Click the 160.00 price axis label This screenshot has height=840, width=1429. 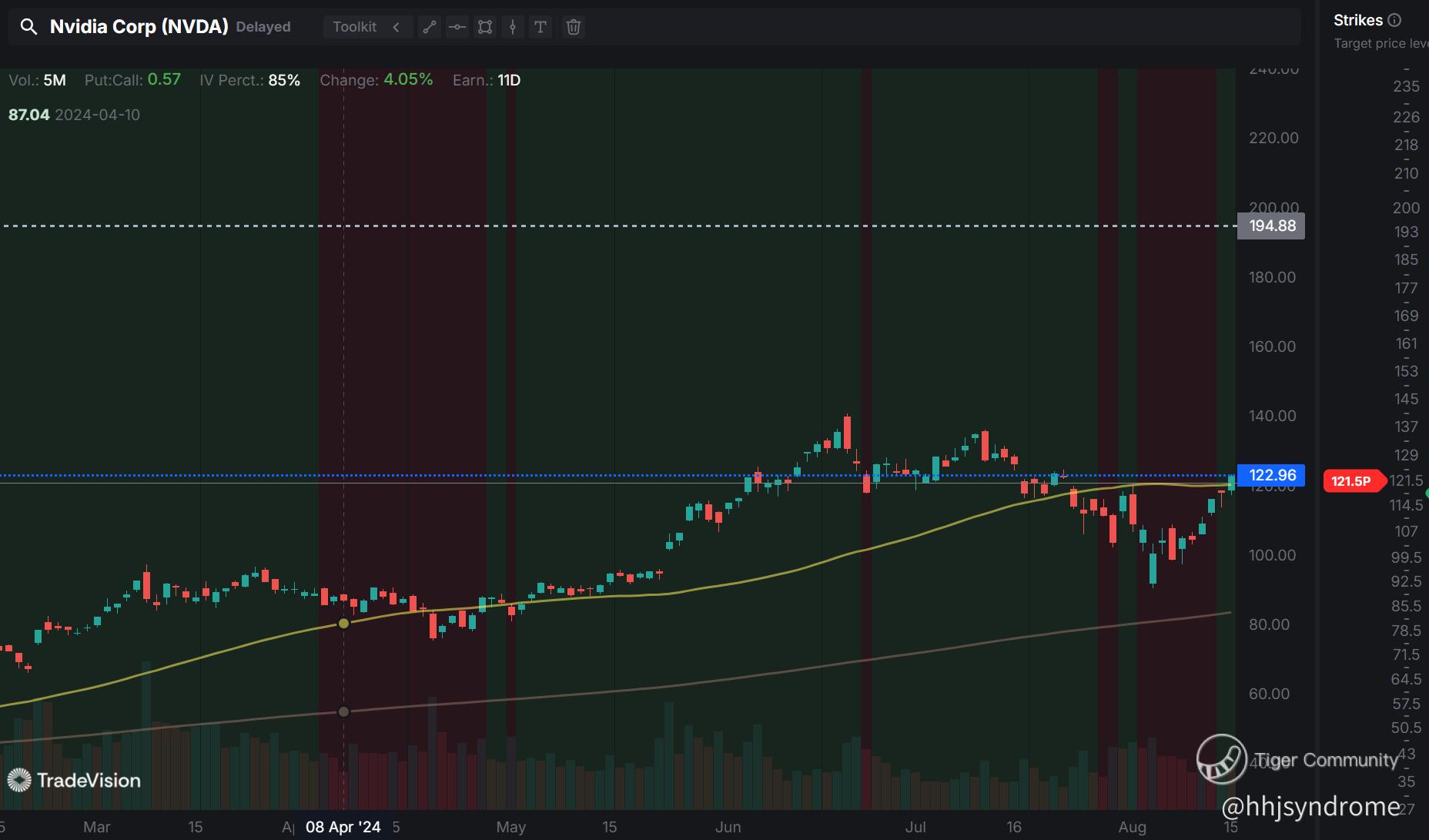[1273, 346]
